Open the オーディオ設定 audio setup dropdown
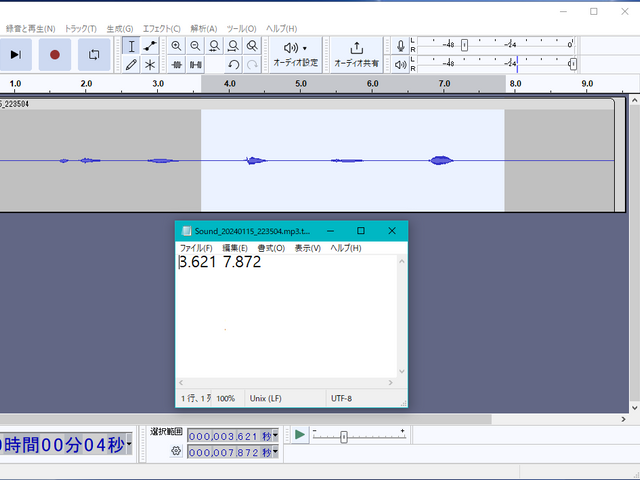 pyautogui.click(x=296, y=55)
